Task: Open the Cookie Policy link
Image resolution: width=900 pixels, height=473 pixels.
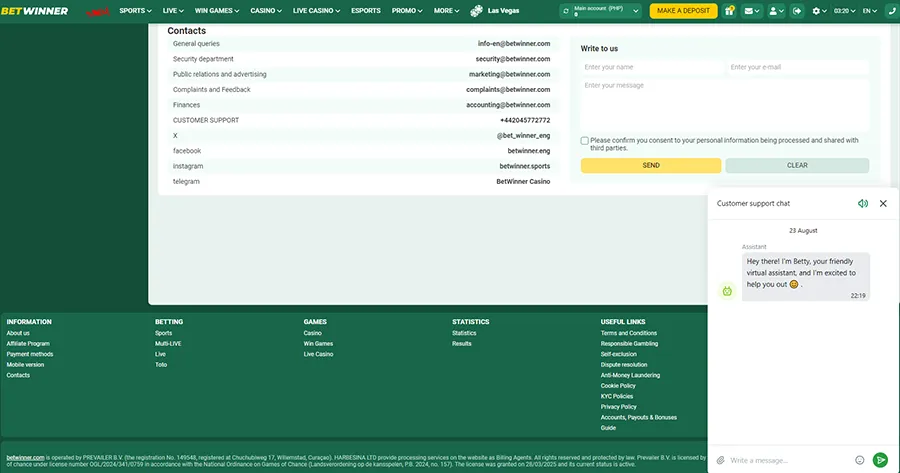Action: pos(618,386)
